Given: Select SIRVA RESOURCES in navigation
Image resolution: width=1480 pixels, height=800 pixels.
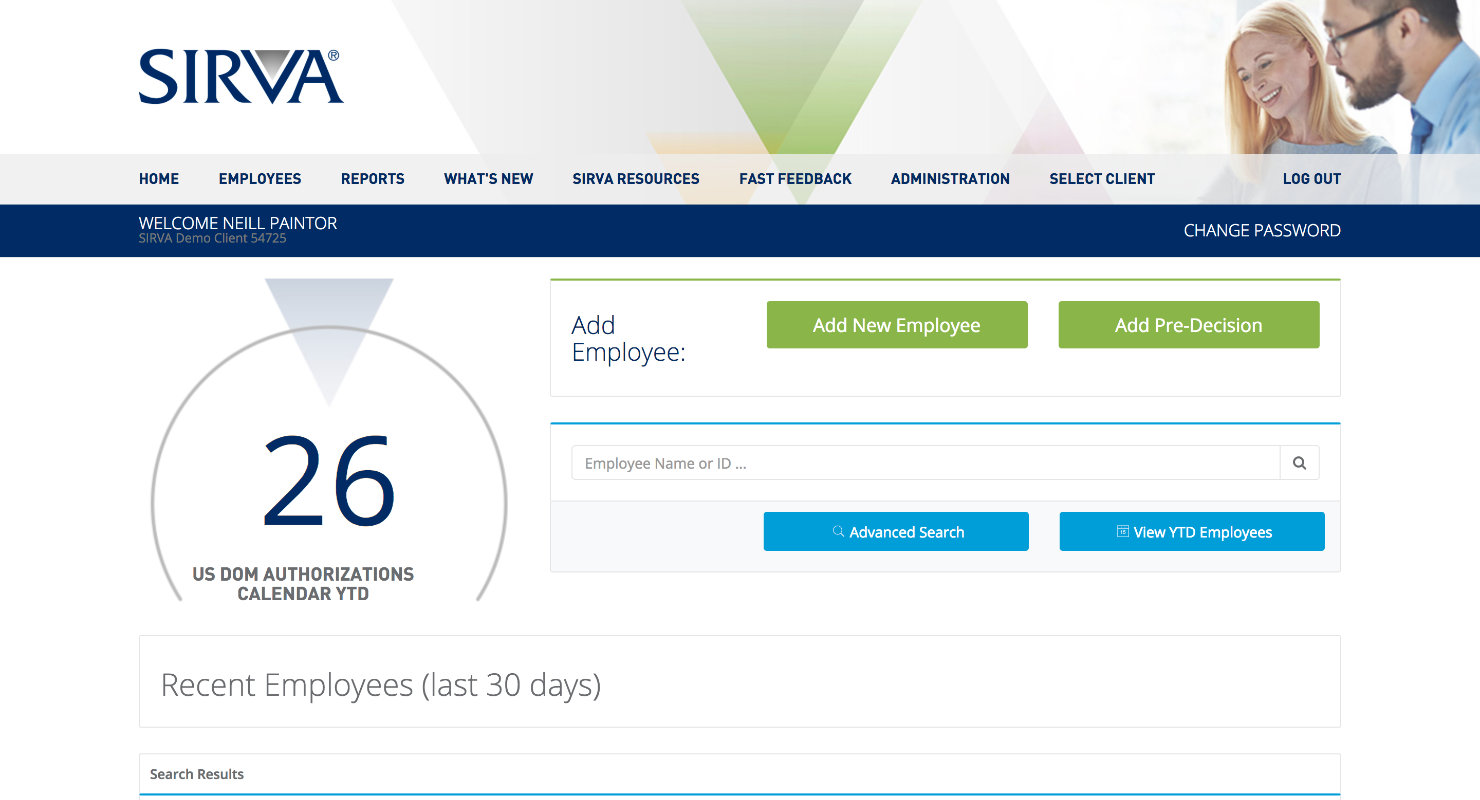Looking at the screenshot, I should [x=636, y=179].
